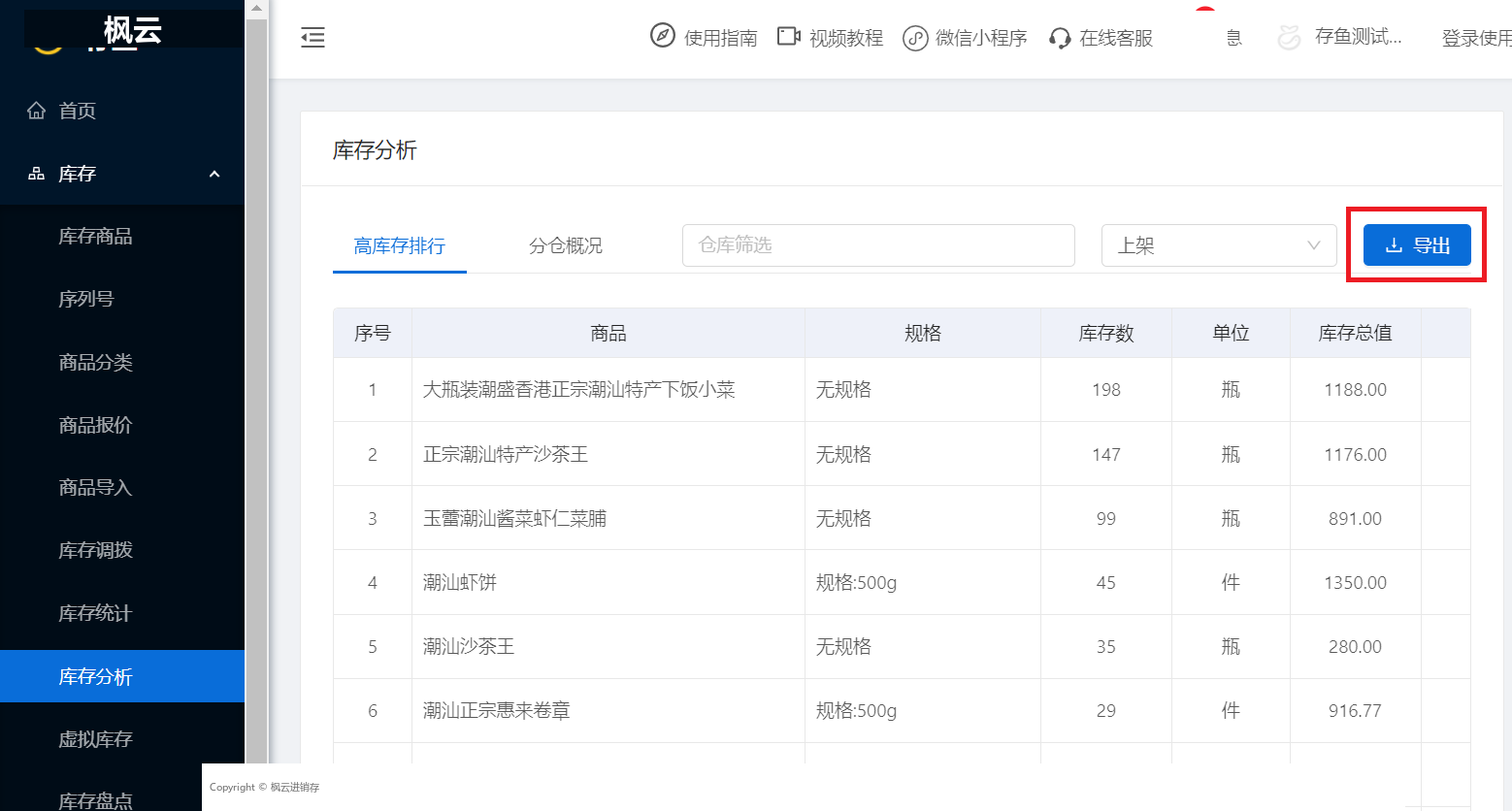
Task: Click the 商品 column header
Action: 608,334
